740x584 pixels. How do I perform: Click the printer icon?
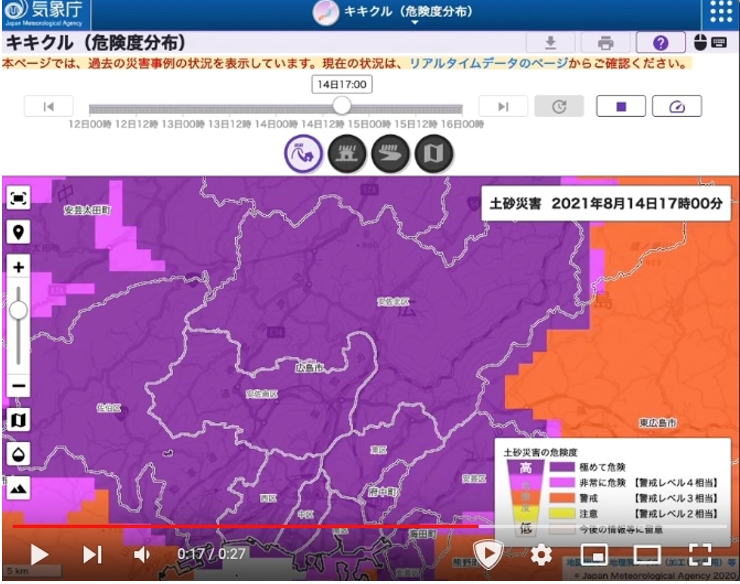point(605,43)
